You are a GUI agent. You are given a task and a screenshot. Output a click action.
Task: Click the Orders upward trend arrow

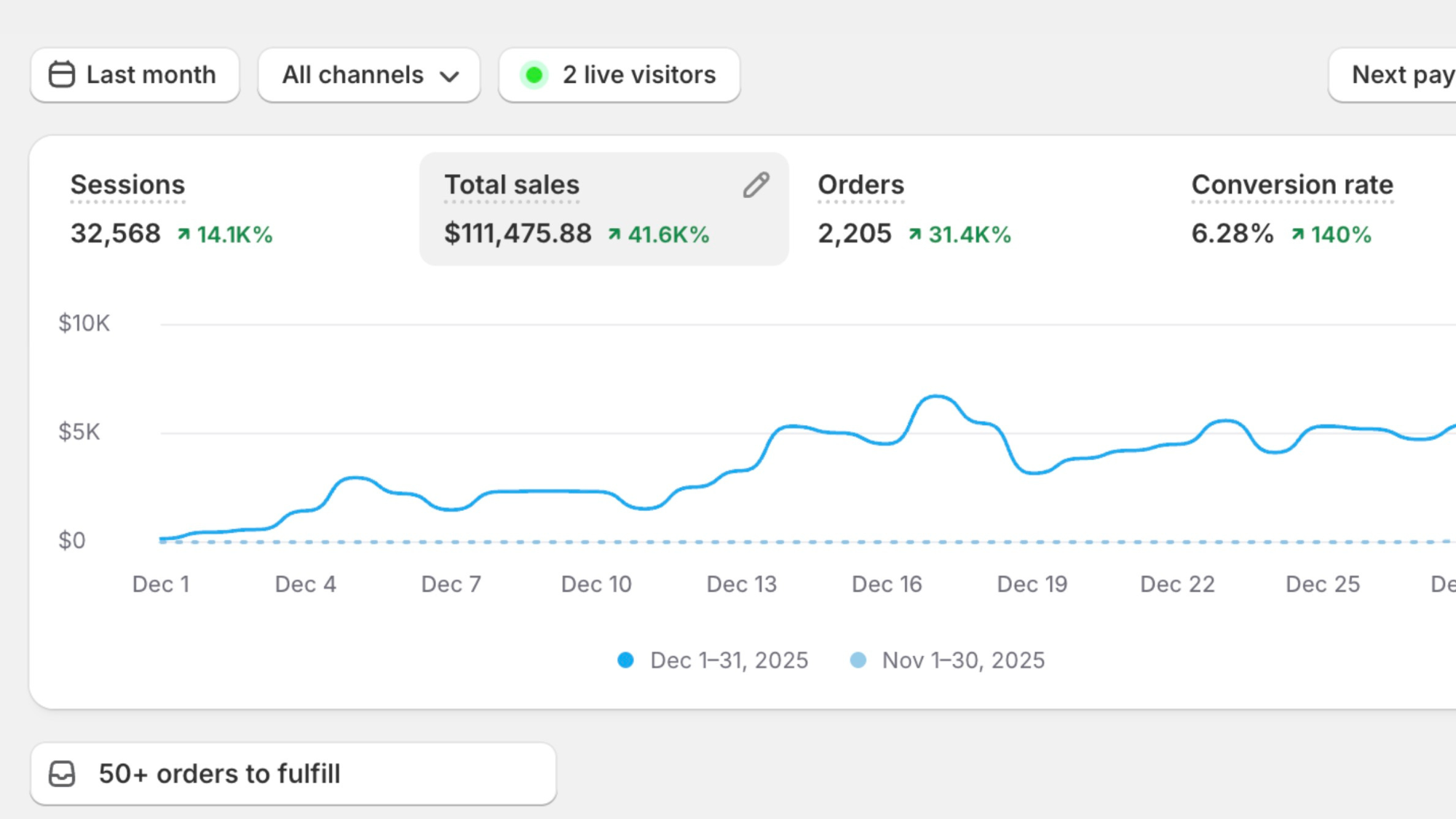coord(915,234)
